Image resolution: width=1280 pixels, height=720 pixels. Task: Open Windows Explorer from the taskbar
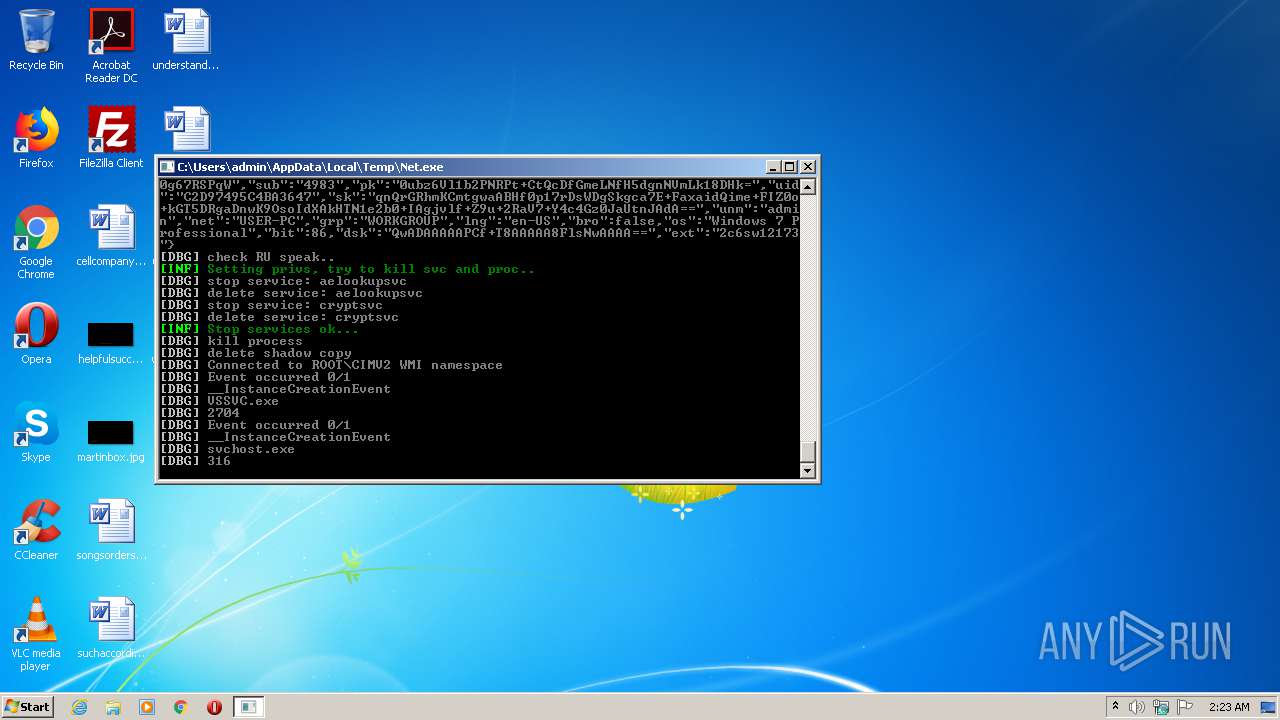point(113,707)
